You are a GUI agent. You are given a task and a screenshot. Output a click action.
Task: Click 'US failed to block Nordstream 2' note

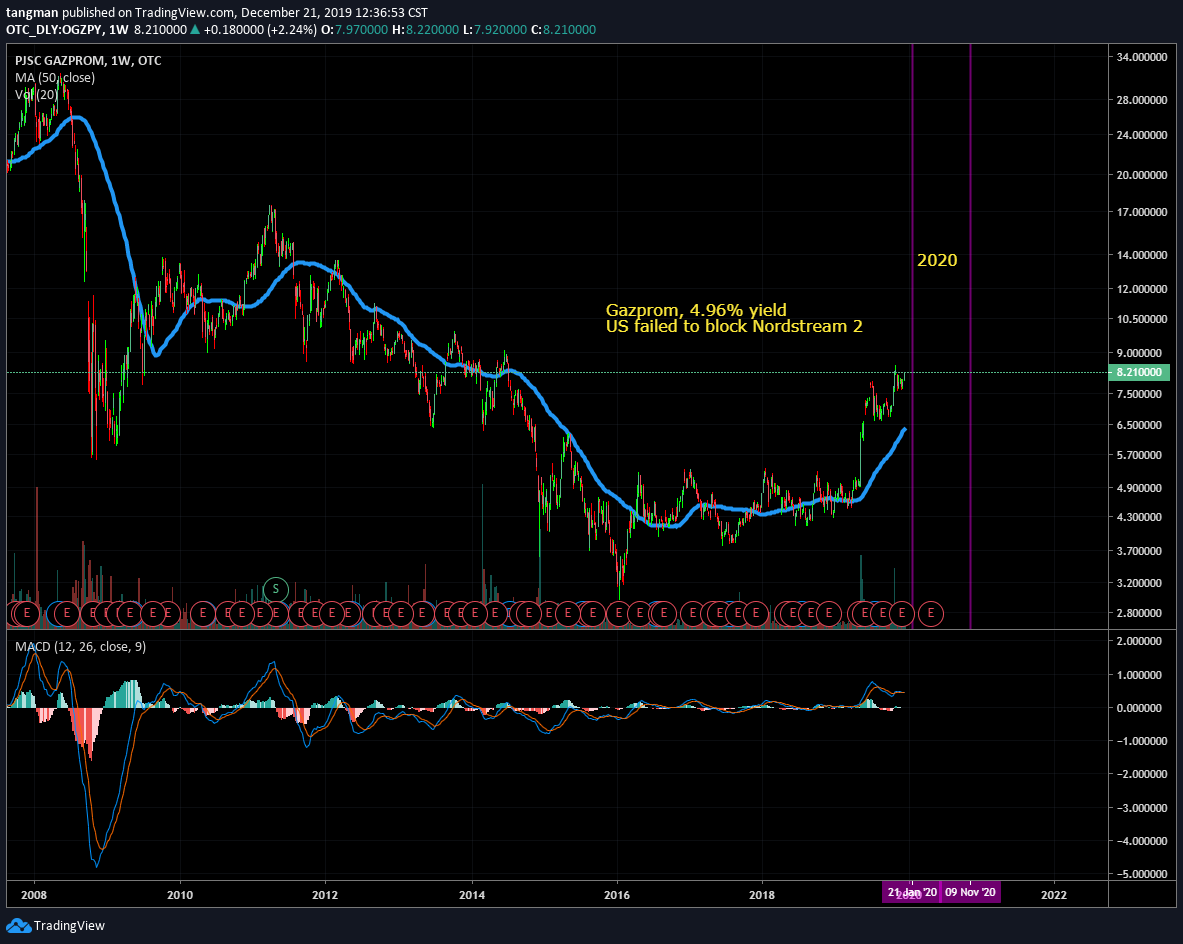tap(734, 327)
